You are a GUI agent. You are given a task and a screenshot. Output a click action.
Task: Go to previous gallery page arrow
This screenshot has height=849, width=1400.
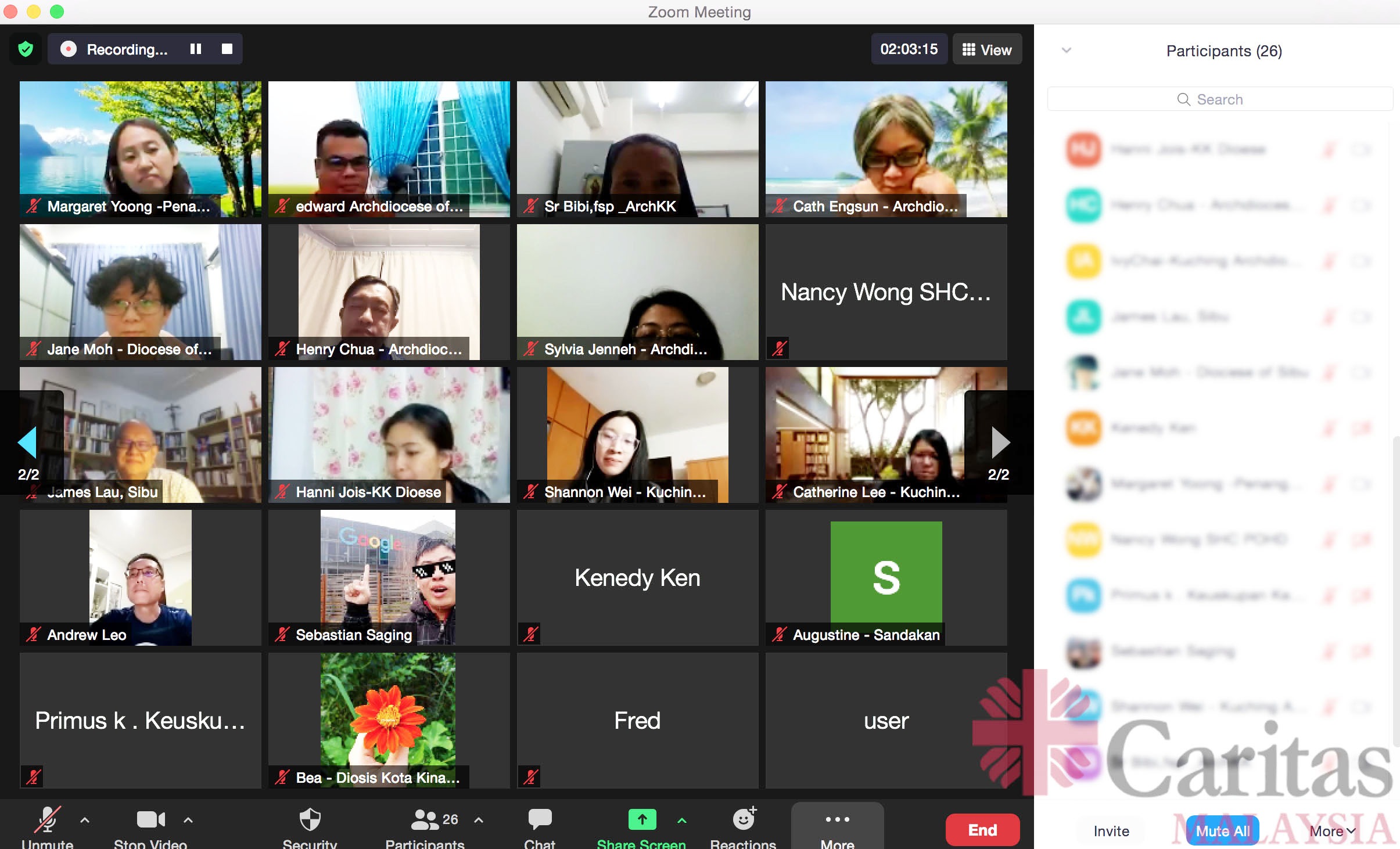(x=27, y=443)
